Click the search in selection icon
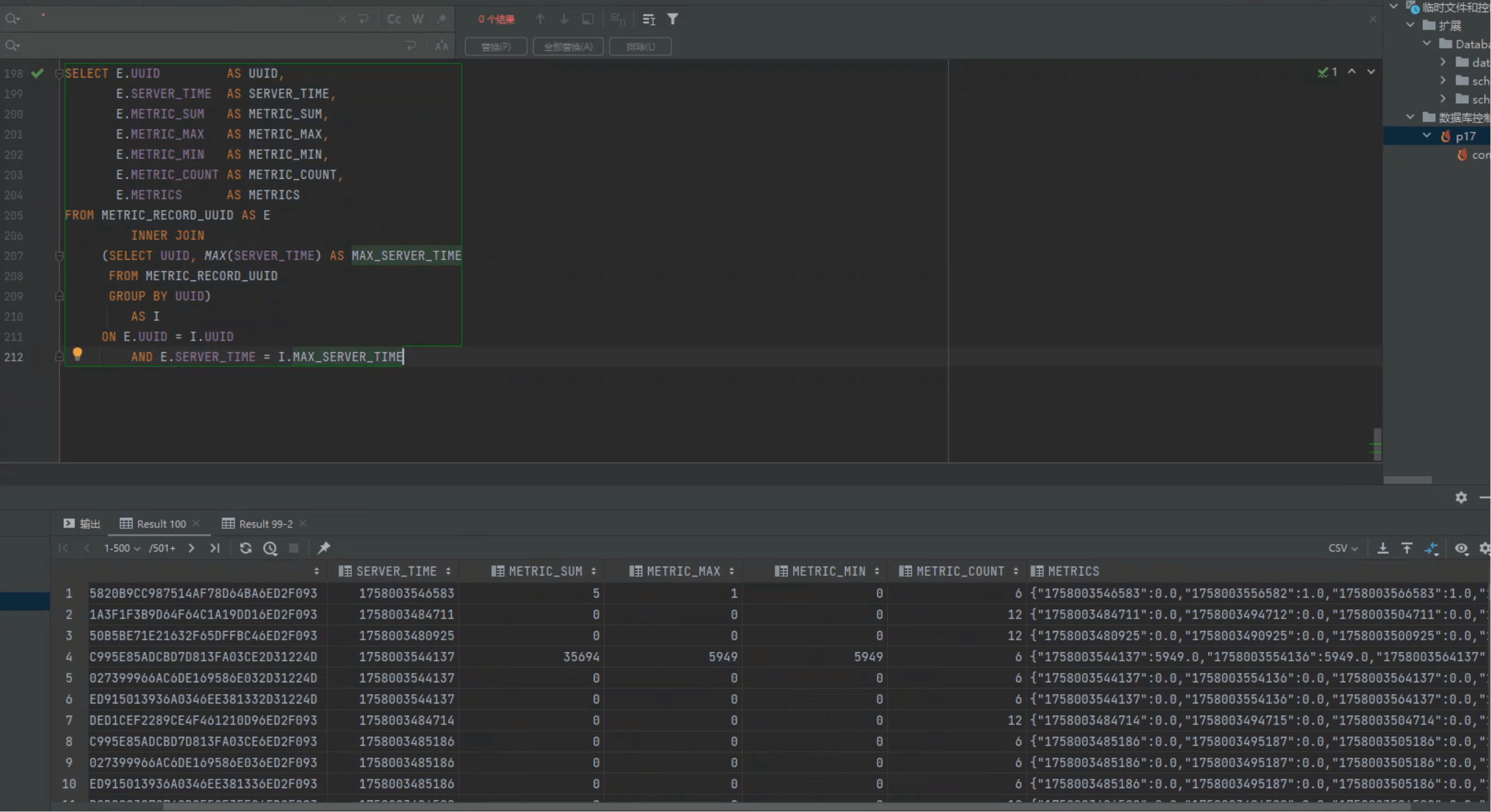Viewport: 1491px width, 812px height. tap(587, 19)
